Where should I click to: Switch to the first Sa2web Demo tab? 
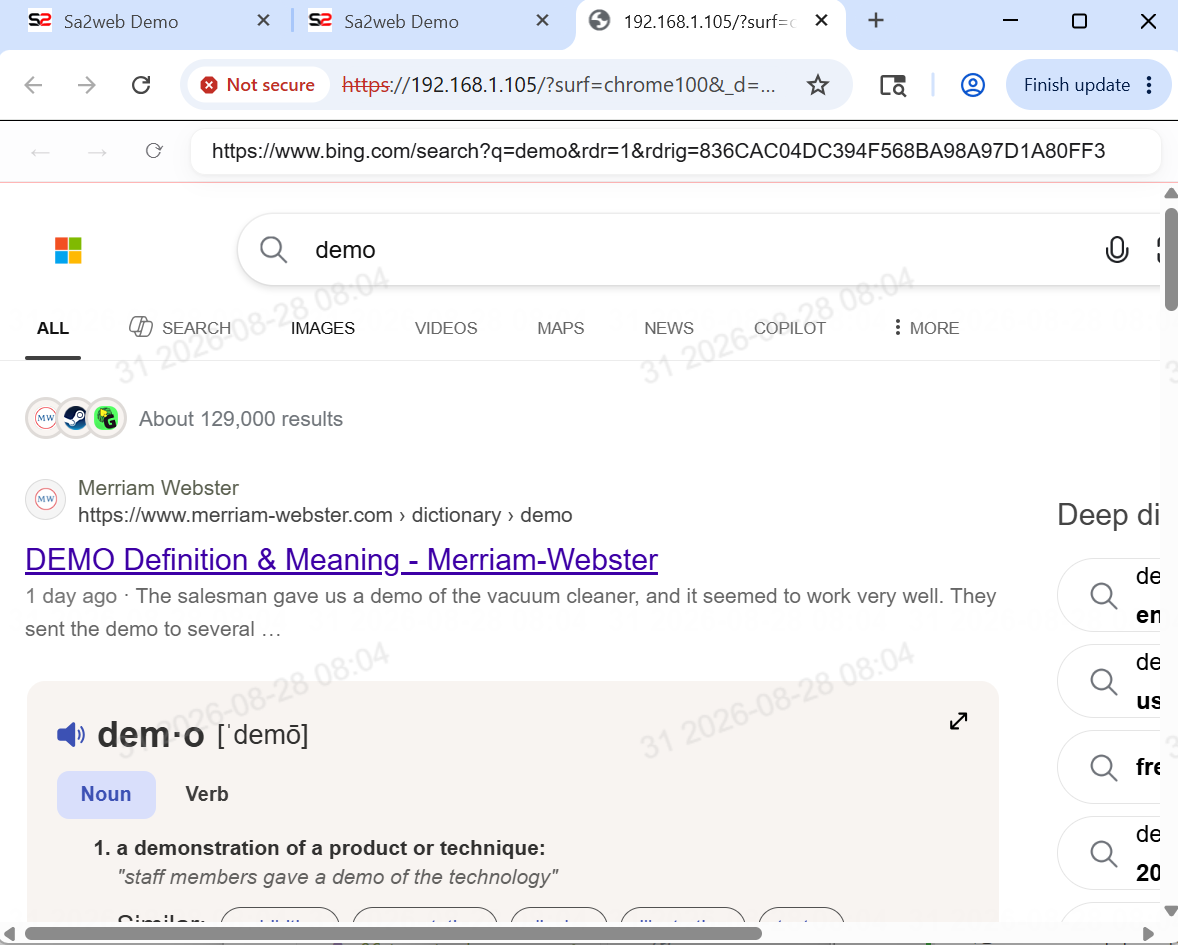click(121, 22)
